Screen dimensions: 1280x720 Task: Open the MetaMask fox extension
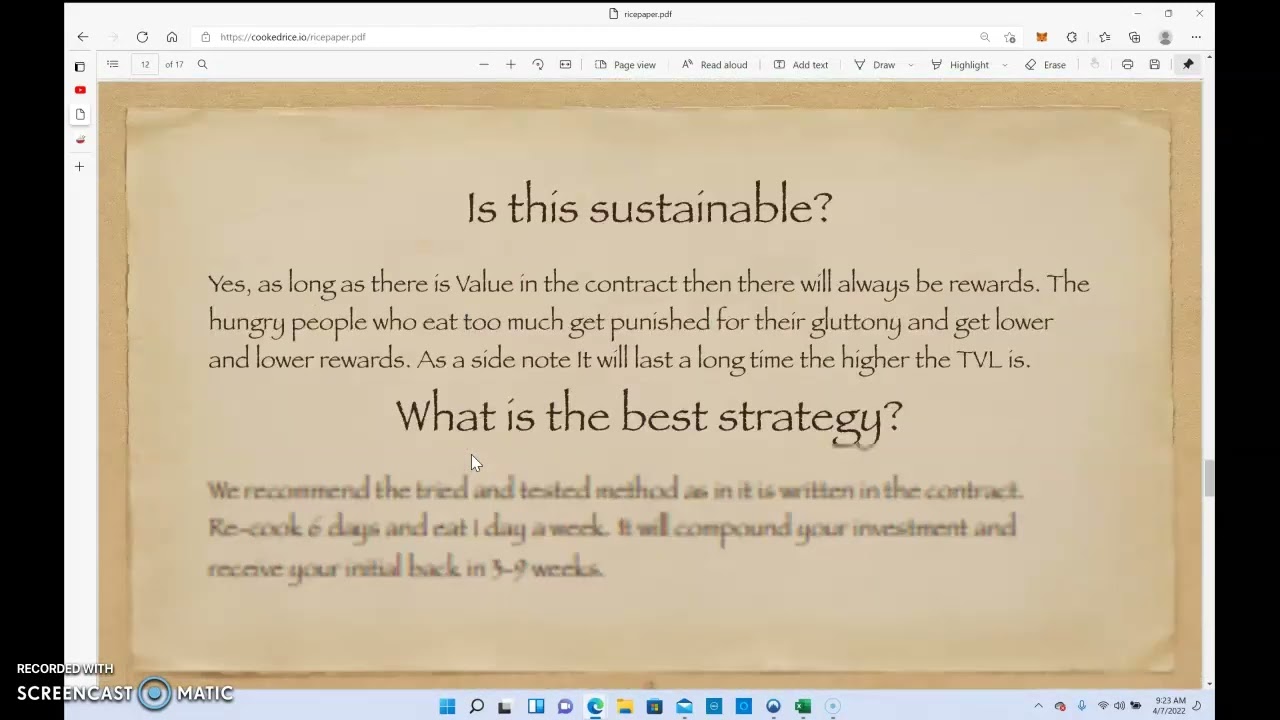(x=1041, y=37)
